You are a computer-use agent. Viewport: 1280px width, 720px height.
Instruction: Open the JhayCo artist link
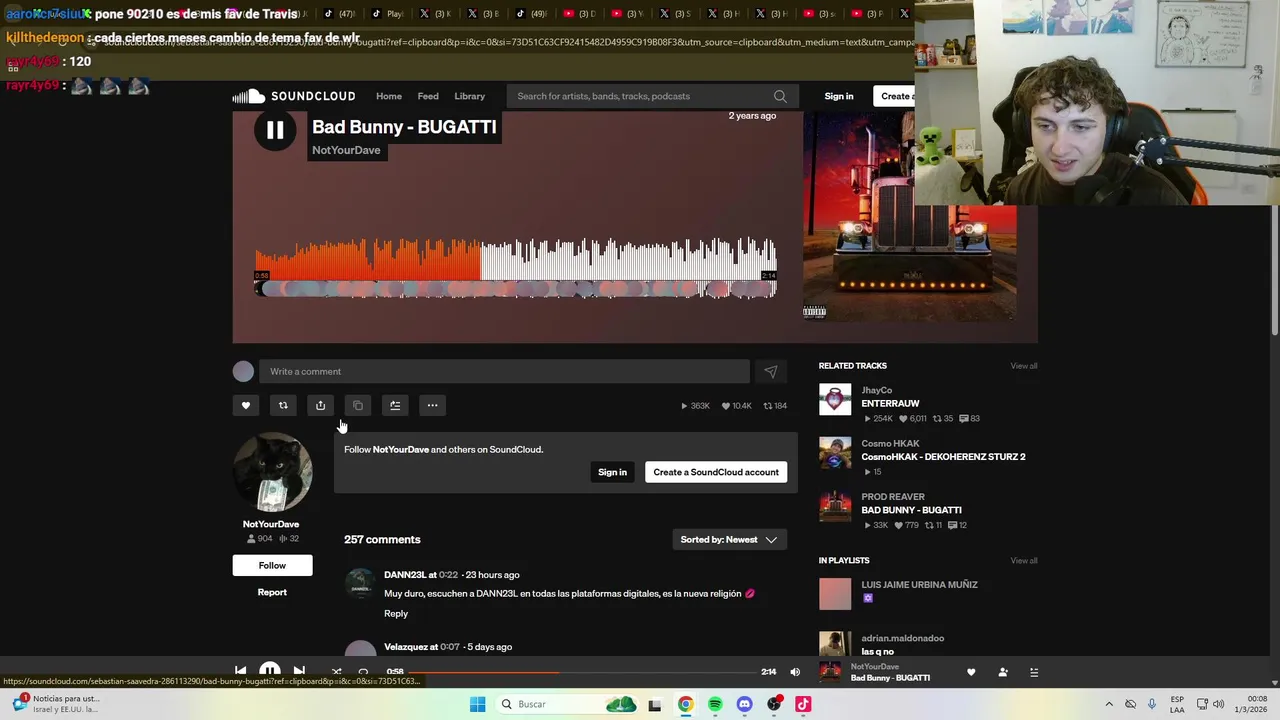pos(876,391)
